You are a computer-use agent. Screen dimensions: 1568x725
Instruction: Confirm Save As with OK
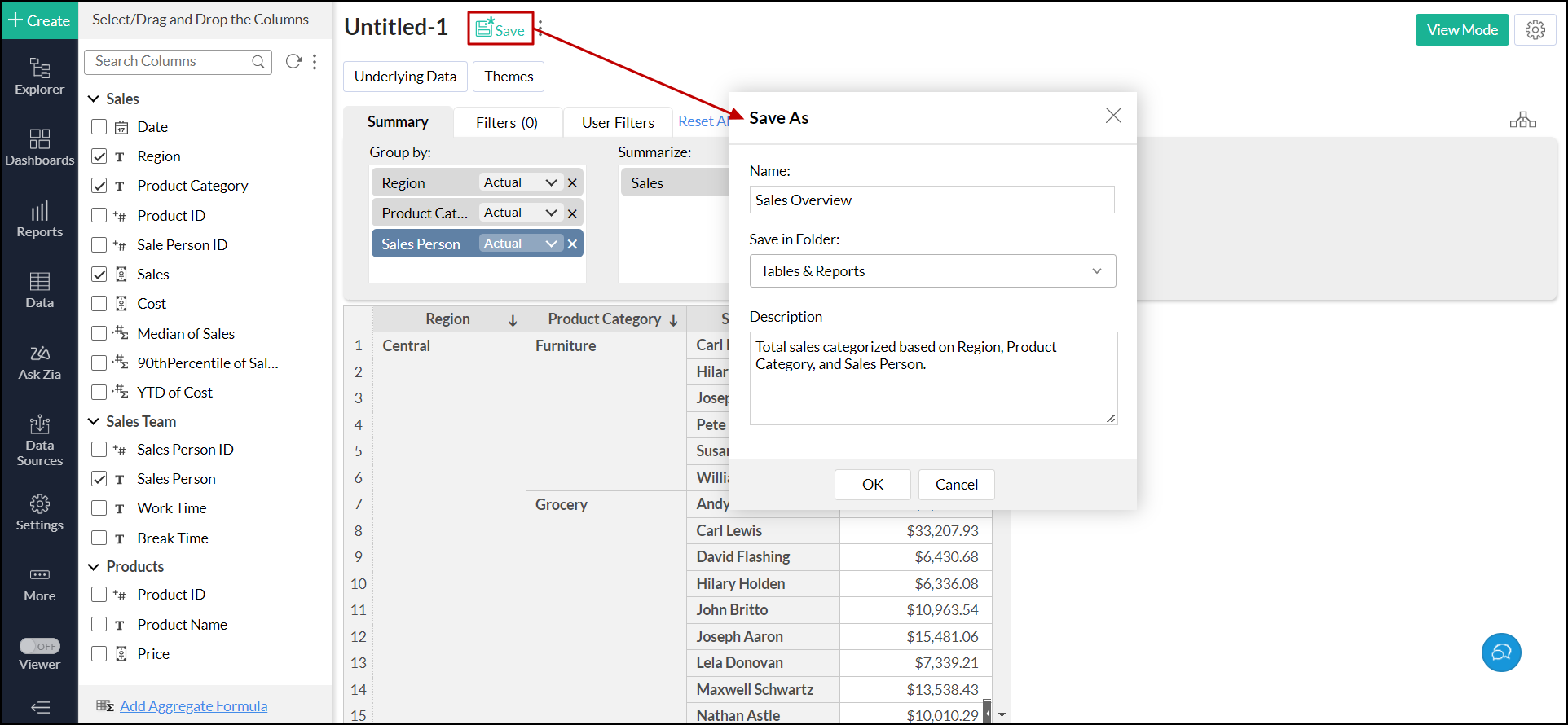pos(873,485)
